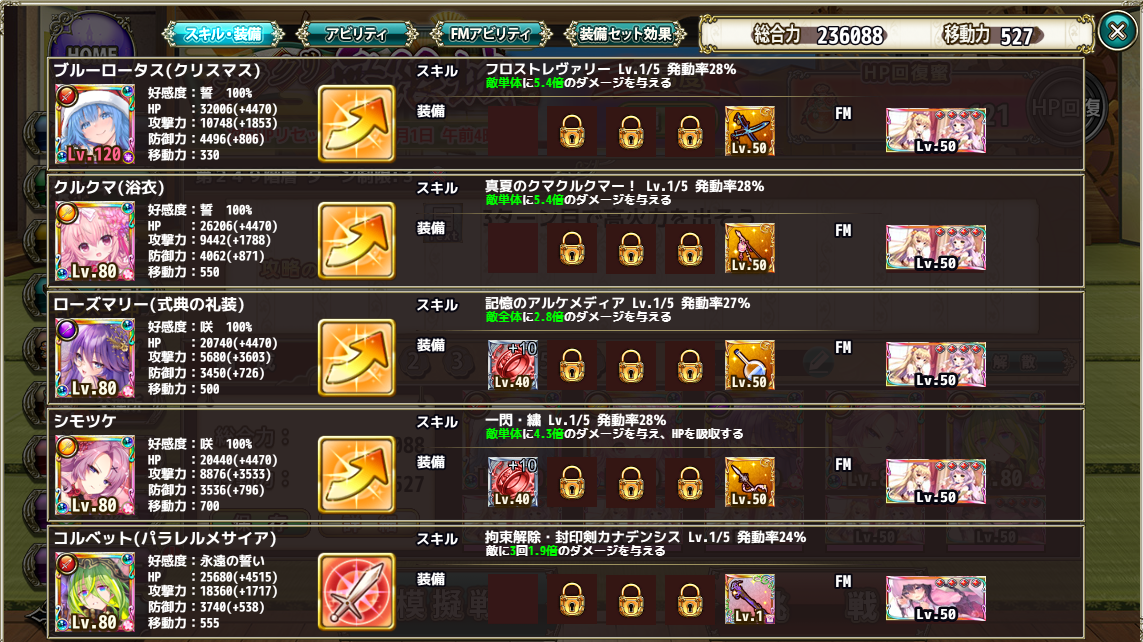Select コルベット sword skill icon
The height and width of the screenshot is (642, 1143).
point(356,591)
